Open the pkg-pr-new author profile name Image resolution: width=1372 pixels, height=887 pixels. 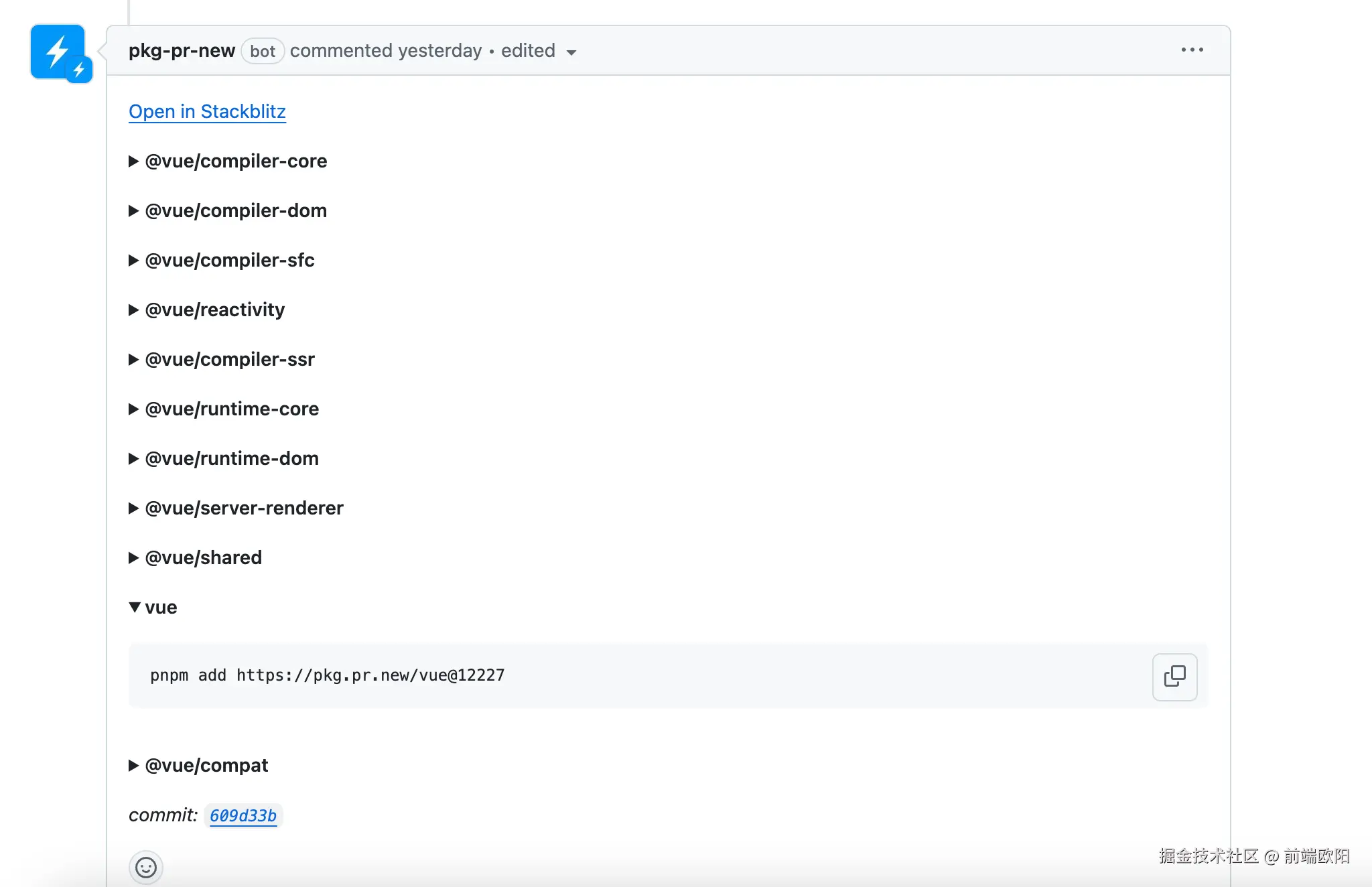pyautogui.click(x=182, y=51)
